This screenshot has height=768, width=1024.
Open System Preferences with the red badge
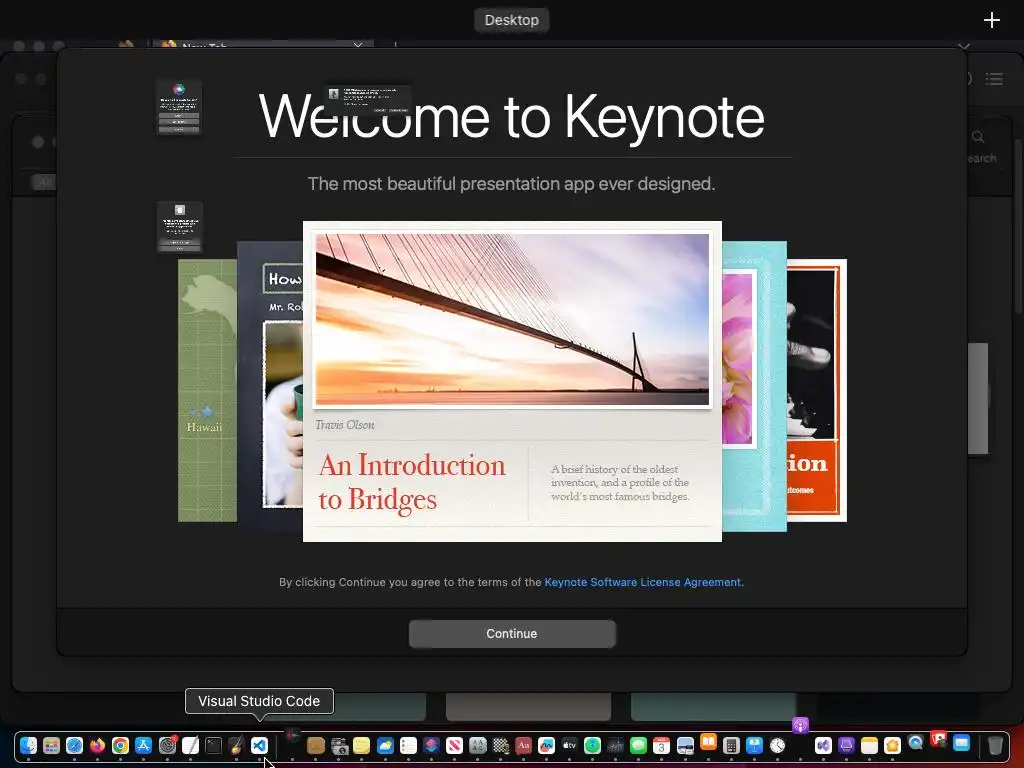coord(167,745)
